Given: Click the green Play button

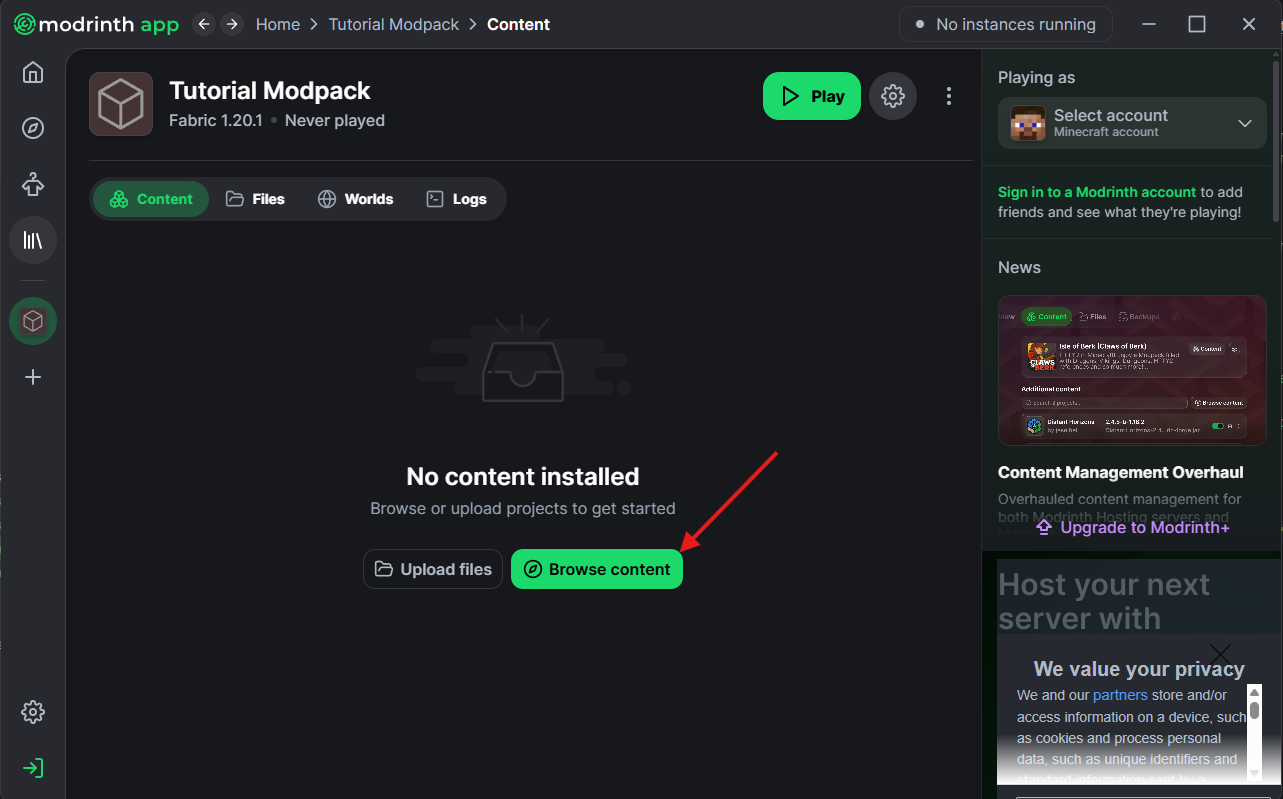Looking at the screenshot, I should (811, 96).
